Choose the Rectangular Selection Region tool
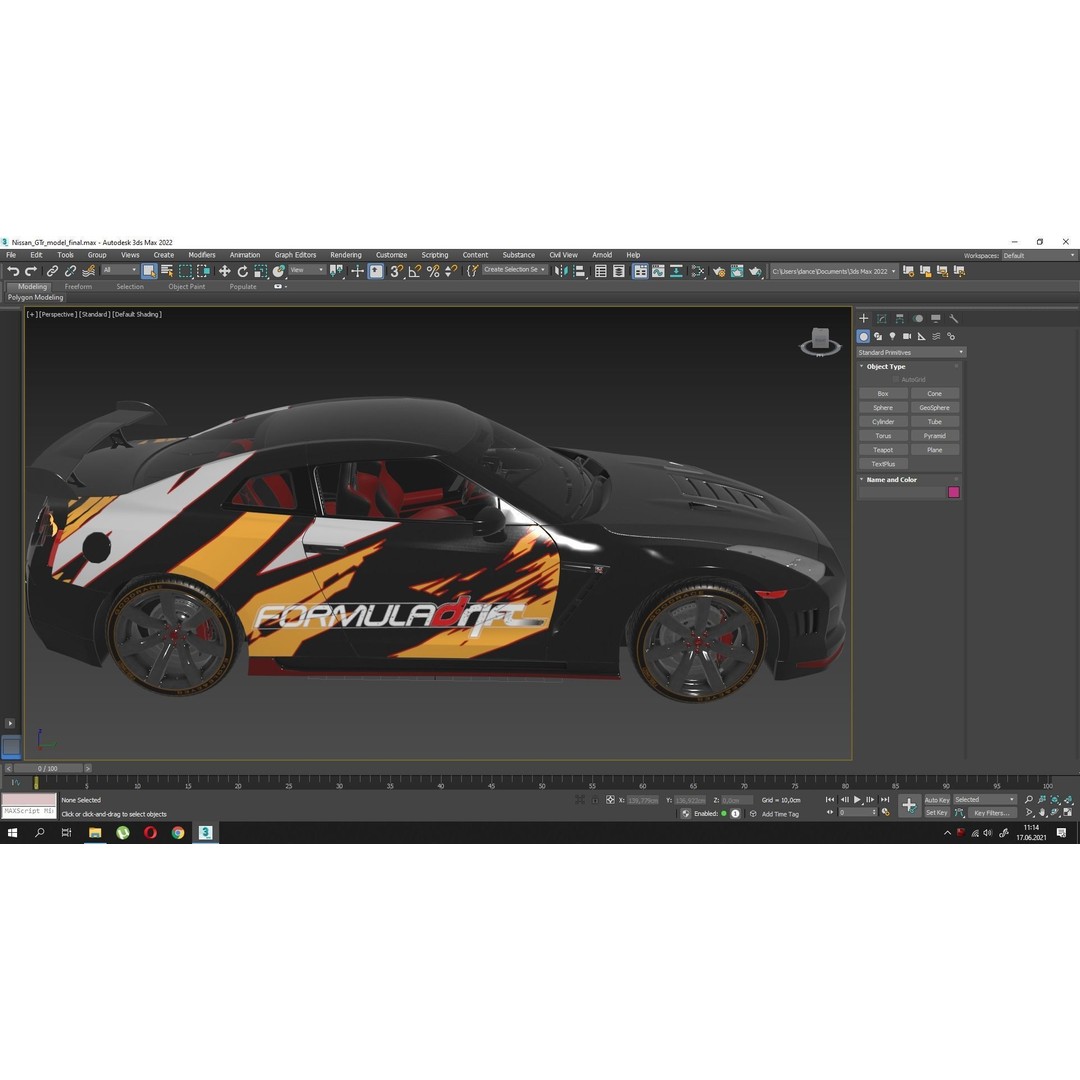 (x=185, y=271)
